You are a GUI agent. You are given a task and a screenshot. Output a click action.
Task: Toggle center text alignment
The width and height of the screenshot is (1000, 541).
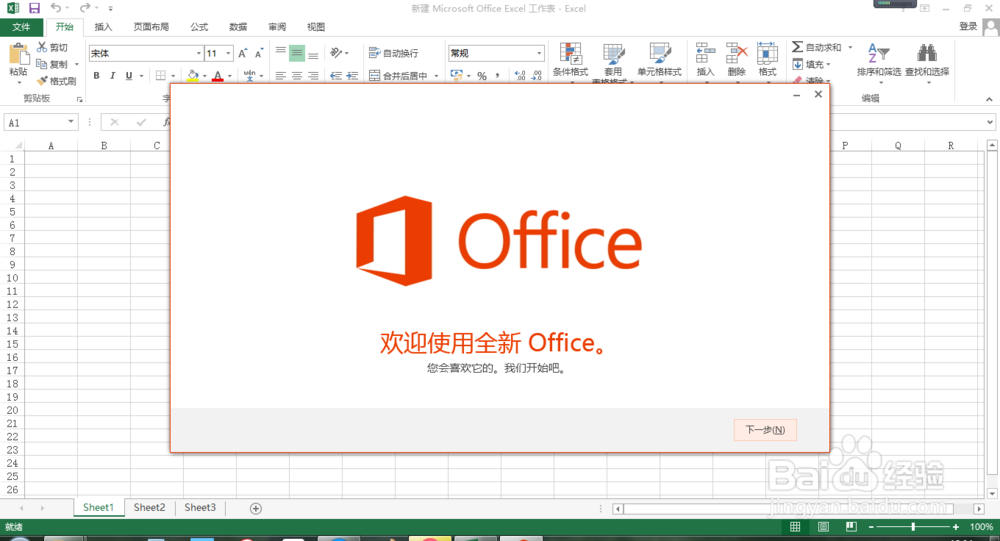coord(297,75)
